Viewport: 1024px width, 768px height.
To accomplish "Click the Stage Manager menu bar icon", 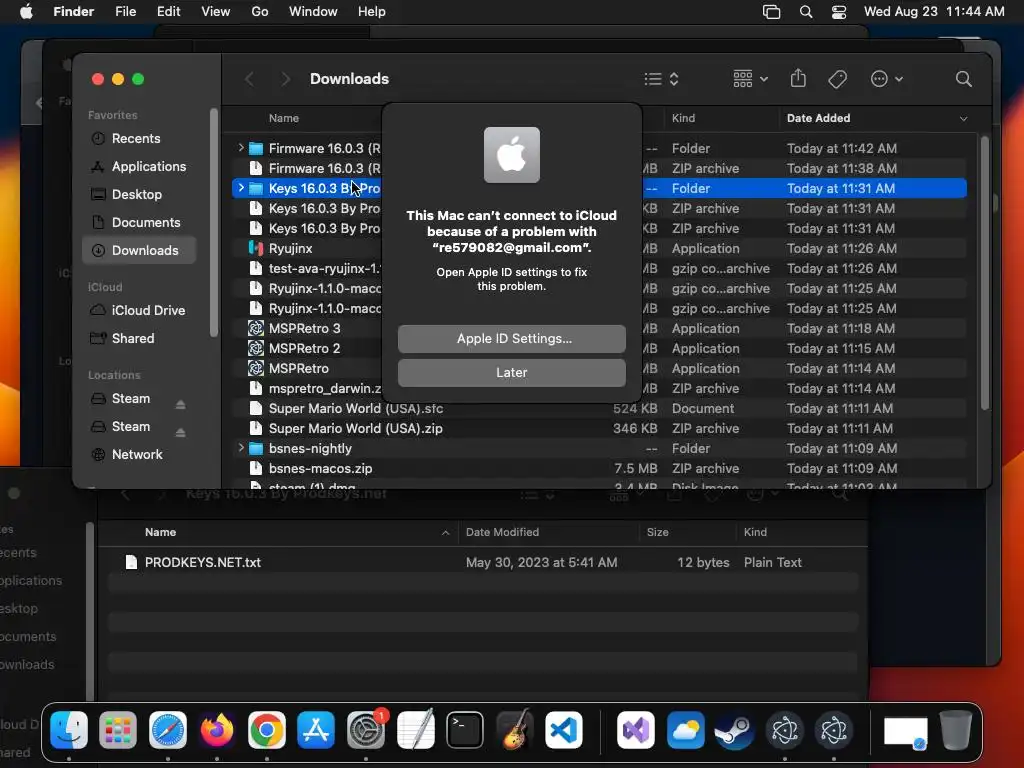I will tap(771, 12).
